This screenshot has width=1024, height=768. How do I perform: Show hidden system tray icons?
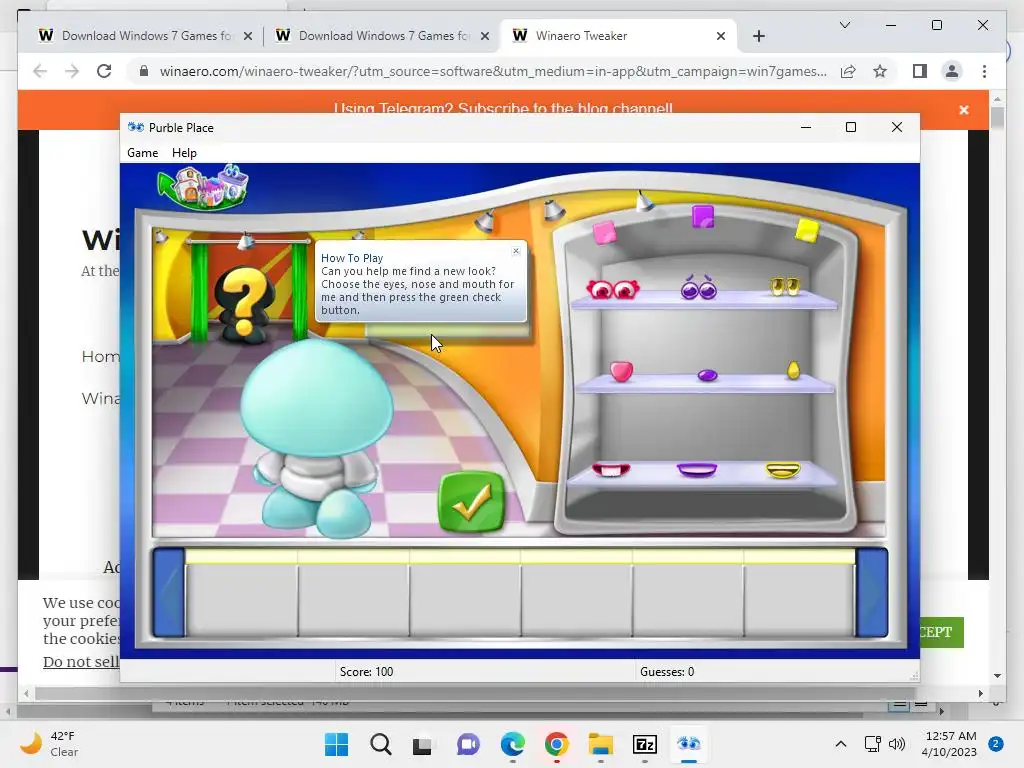pos(840,744)
